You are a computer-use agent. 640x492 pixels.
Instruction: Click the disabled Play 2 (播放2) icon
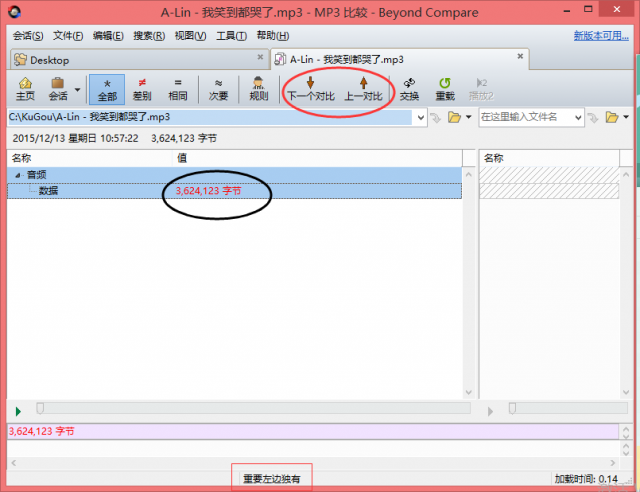coord(481,89)
